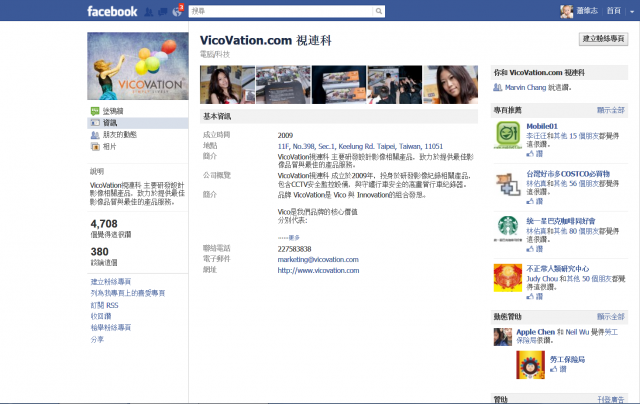Focus the Facebook search field
The image size is (640, 404).
281,11
